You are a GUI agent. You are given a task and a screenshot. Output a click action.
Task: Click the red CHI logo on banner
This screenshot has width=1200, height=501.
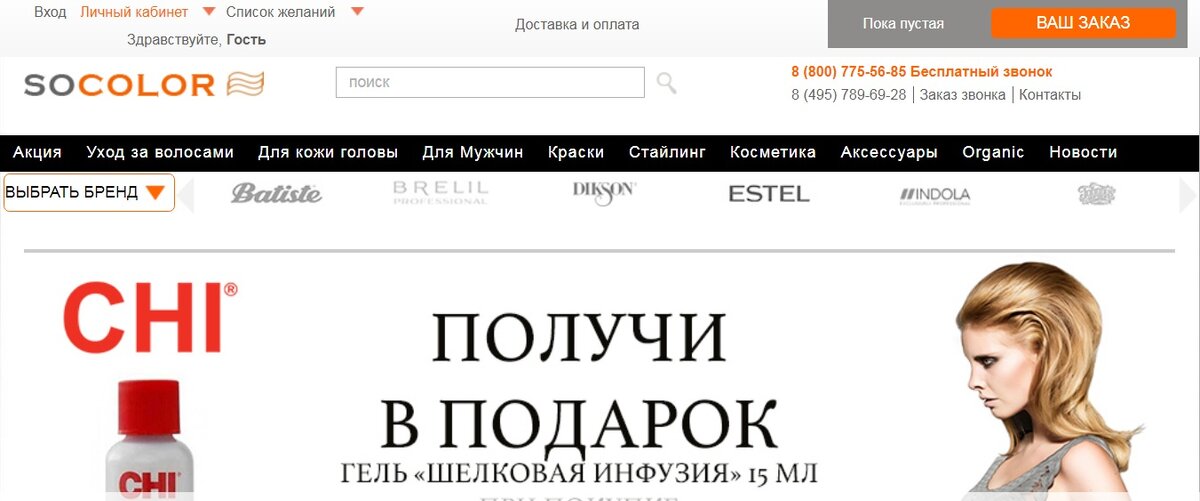click(x=150, y=317)
